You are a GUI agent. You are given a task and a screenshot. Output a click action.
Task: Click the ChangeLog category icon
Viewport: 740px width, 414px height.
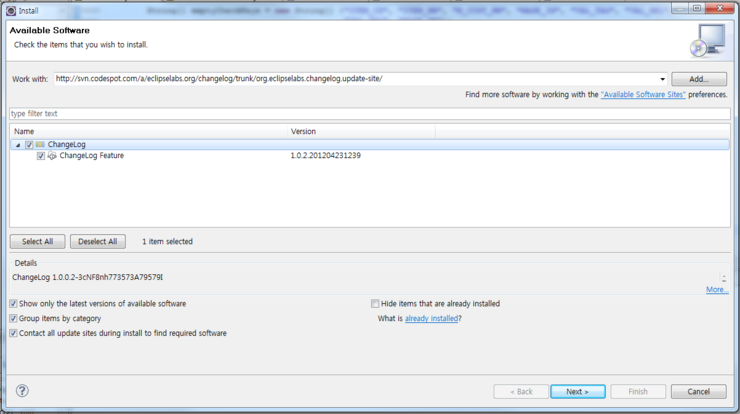point(40,144)
